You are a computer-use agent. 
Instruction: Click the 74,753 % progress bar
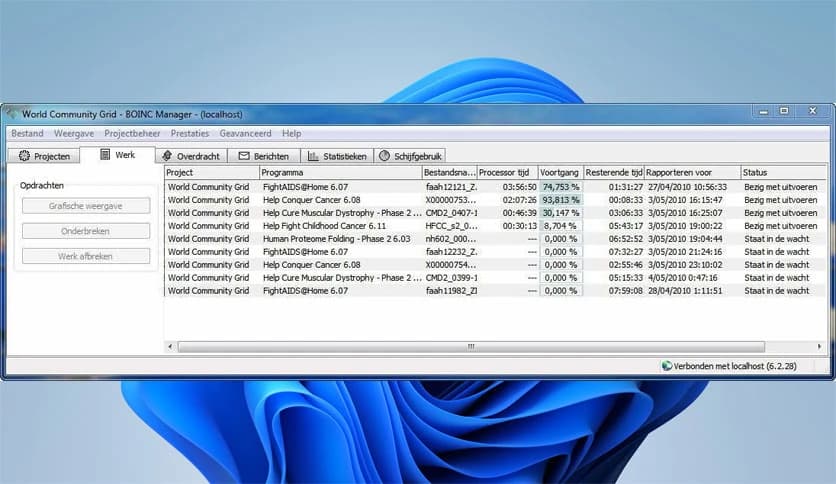561,187
